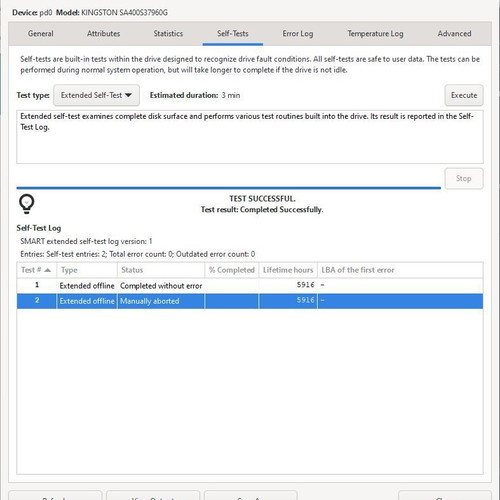Open the Error Log tab
Viewport: 500px width, 500px height.
[x=298, y=34]
